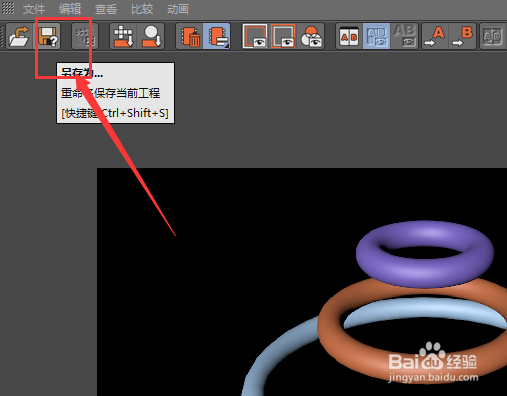Toggle the highlighted blue AB icon
Viewport: 507px width, 396px height.
pos(376,36)
